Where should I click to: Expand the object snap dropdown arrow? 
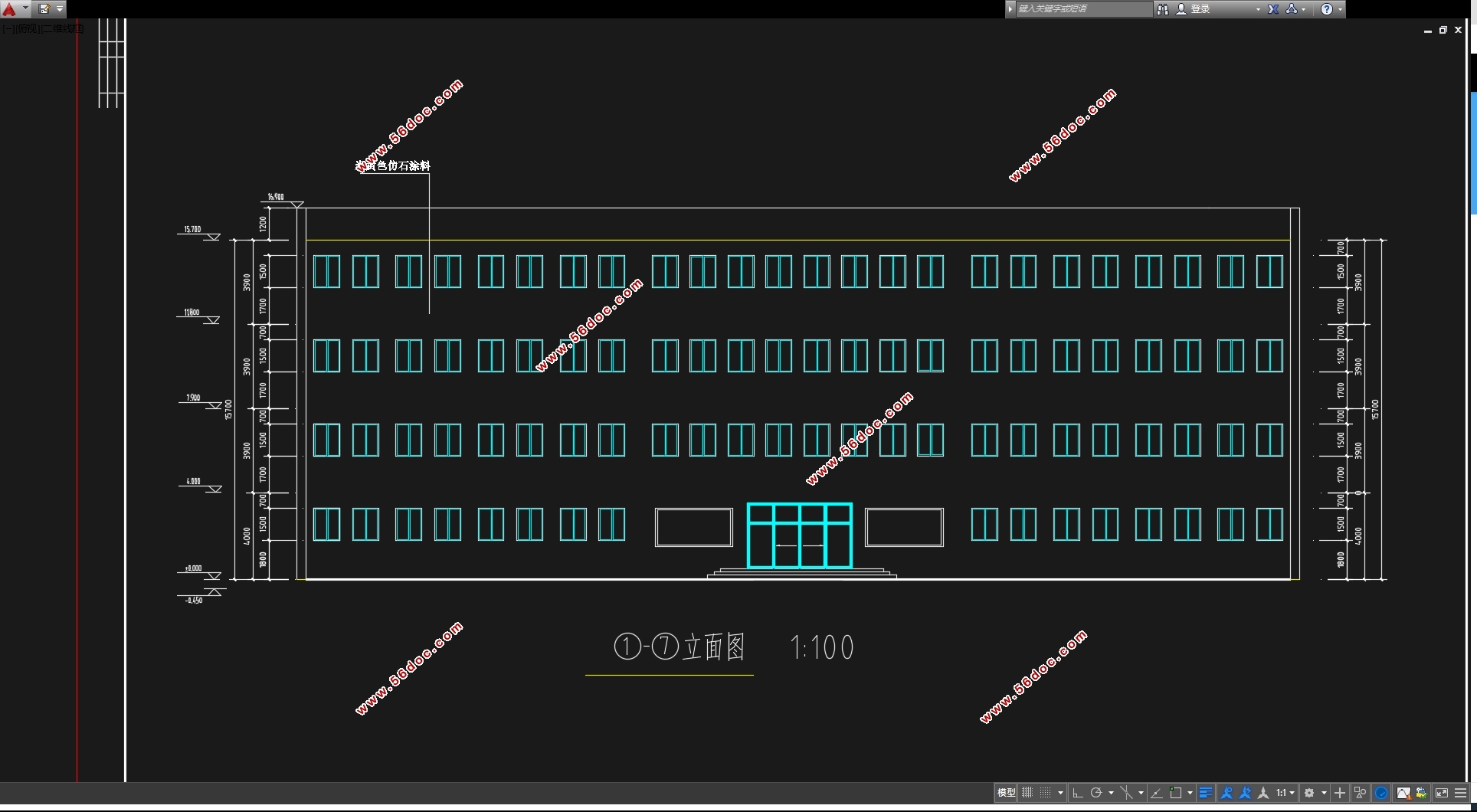pos(1190,793)
